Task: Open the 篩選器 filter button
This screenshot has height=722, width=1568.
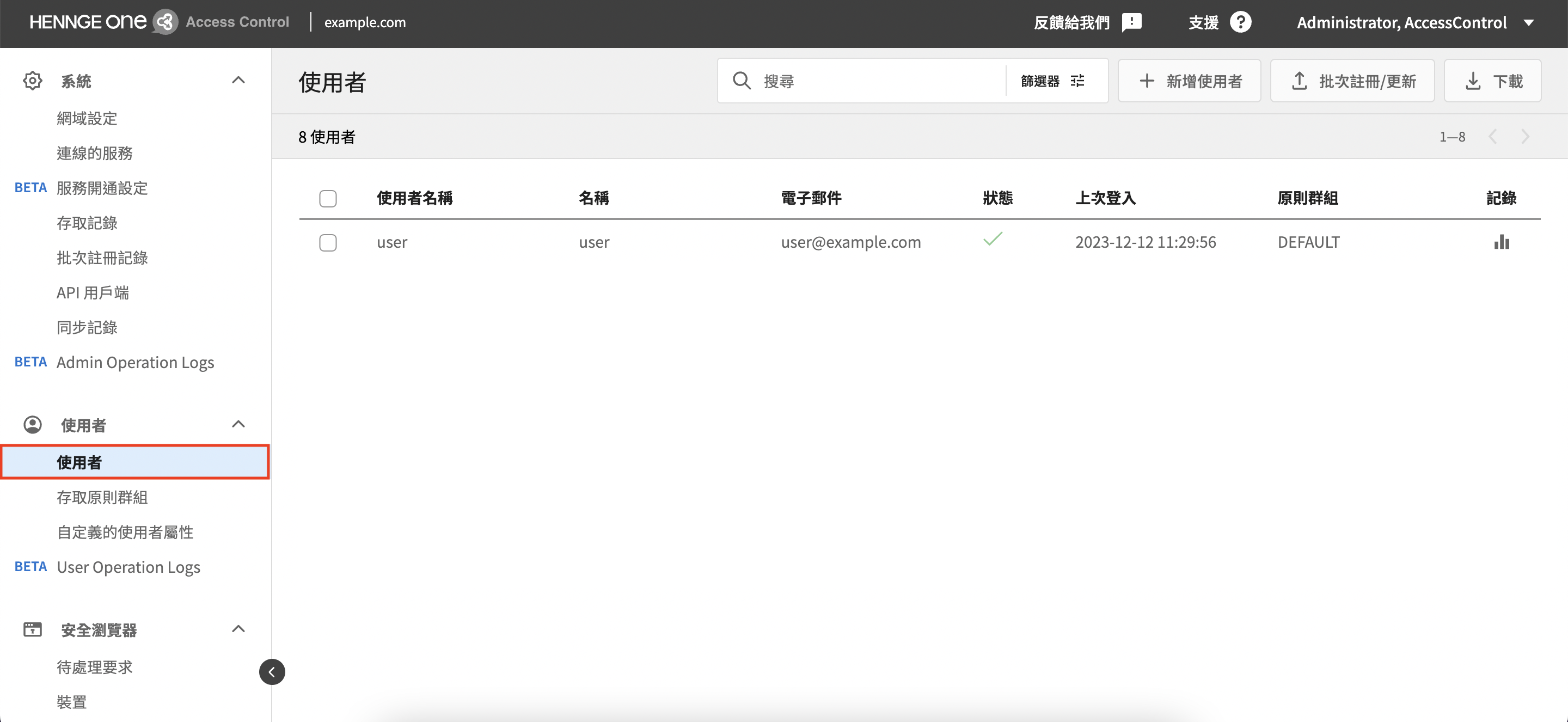Action: (x=1053, y=81)
